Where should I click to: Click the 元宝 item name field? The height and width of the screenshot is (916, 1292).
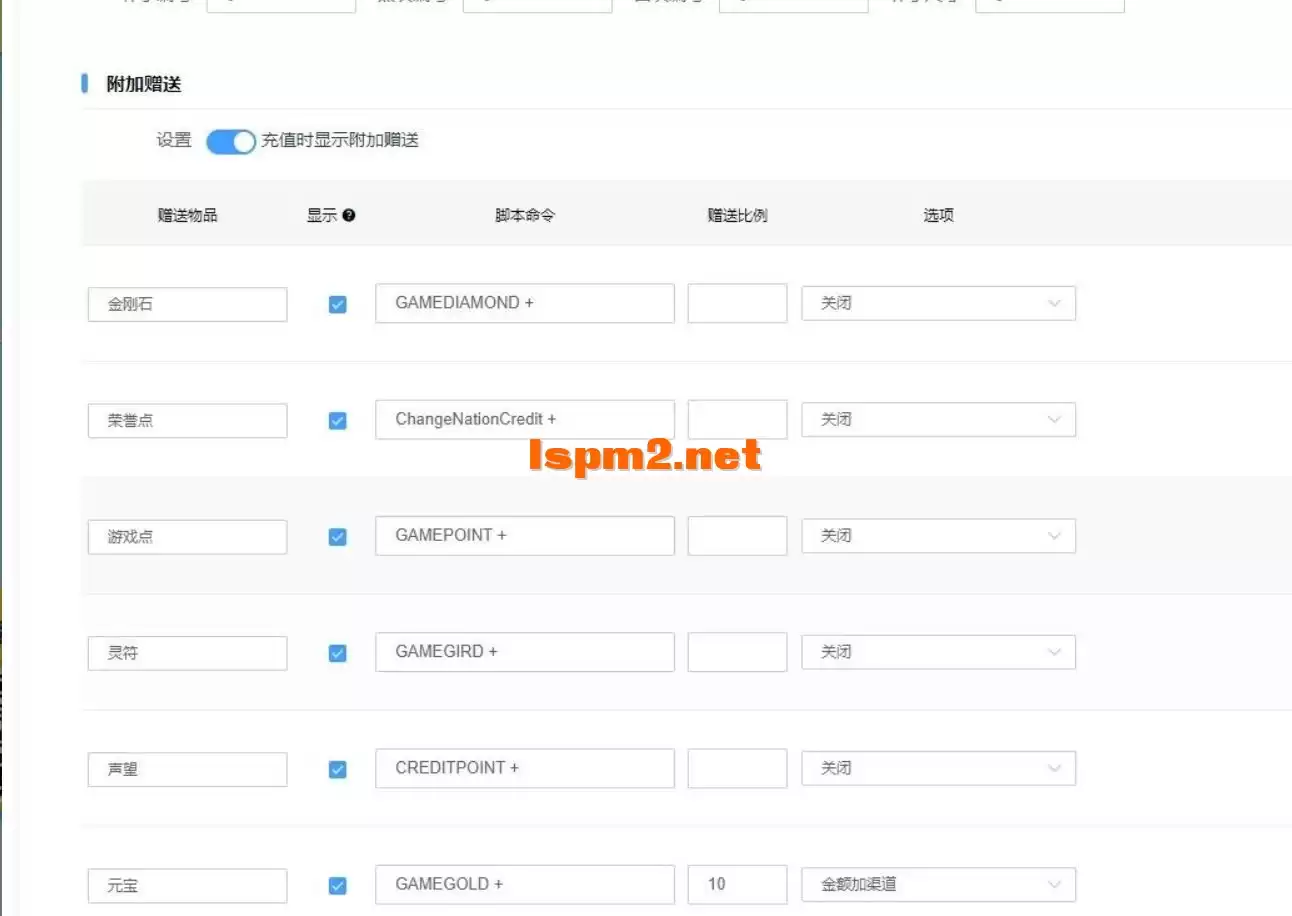pyautogui.click(x=187, y=885)
